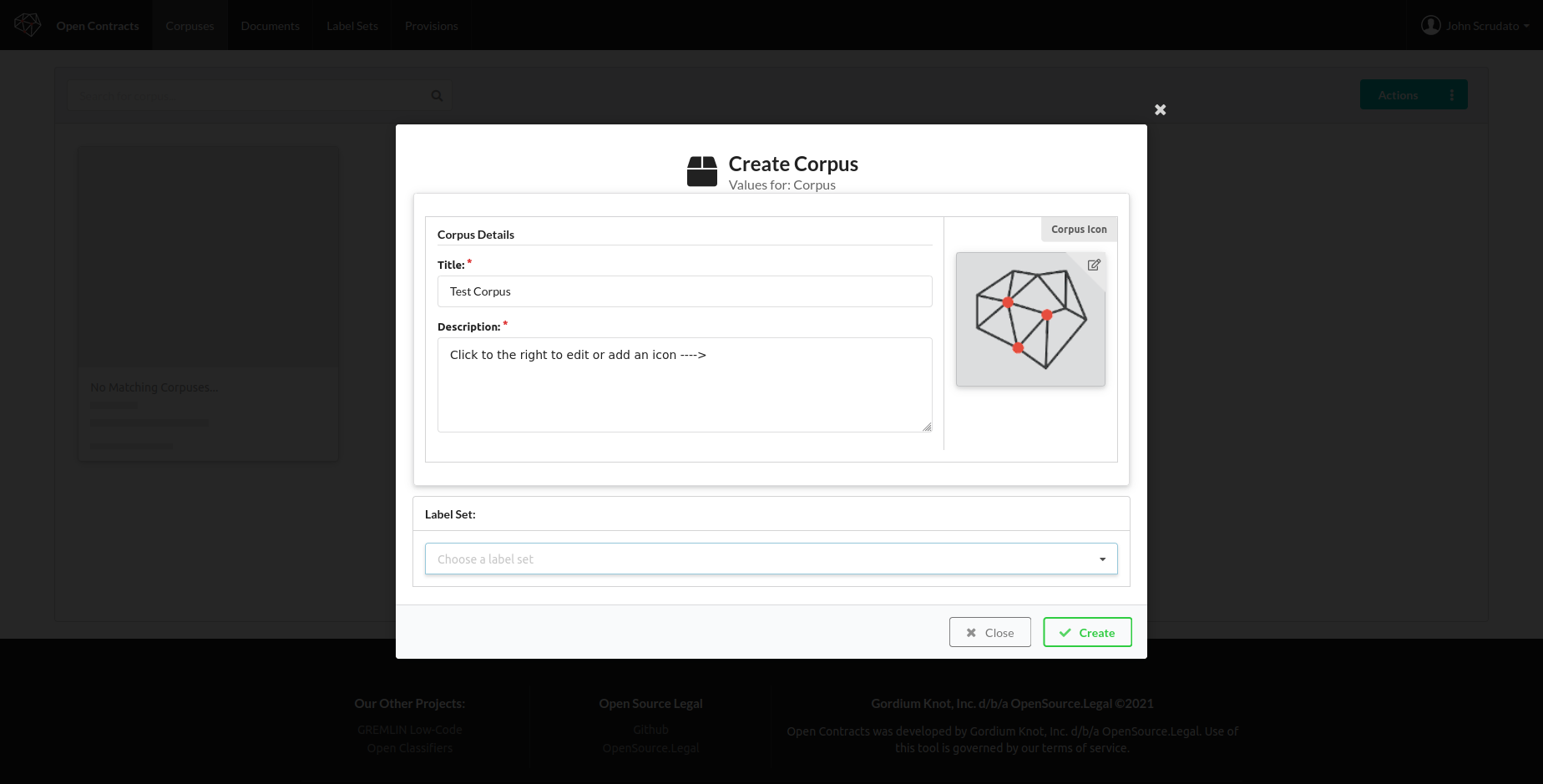
Task: Open the Label Sets menu item
Action: (x=352, y=26)
